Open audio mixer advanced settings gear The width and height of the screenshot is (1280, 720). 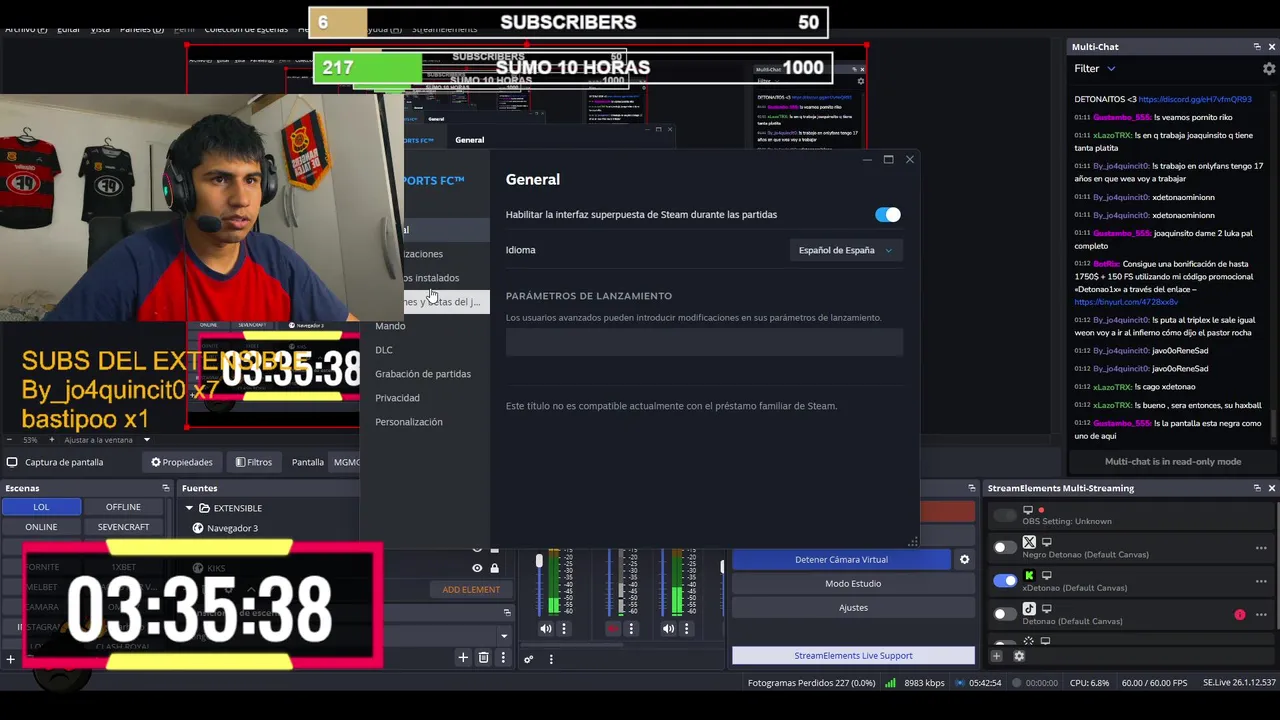(528, 659)
